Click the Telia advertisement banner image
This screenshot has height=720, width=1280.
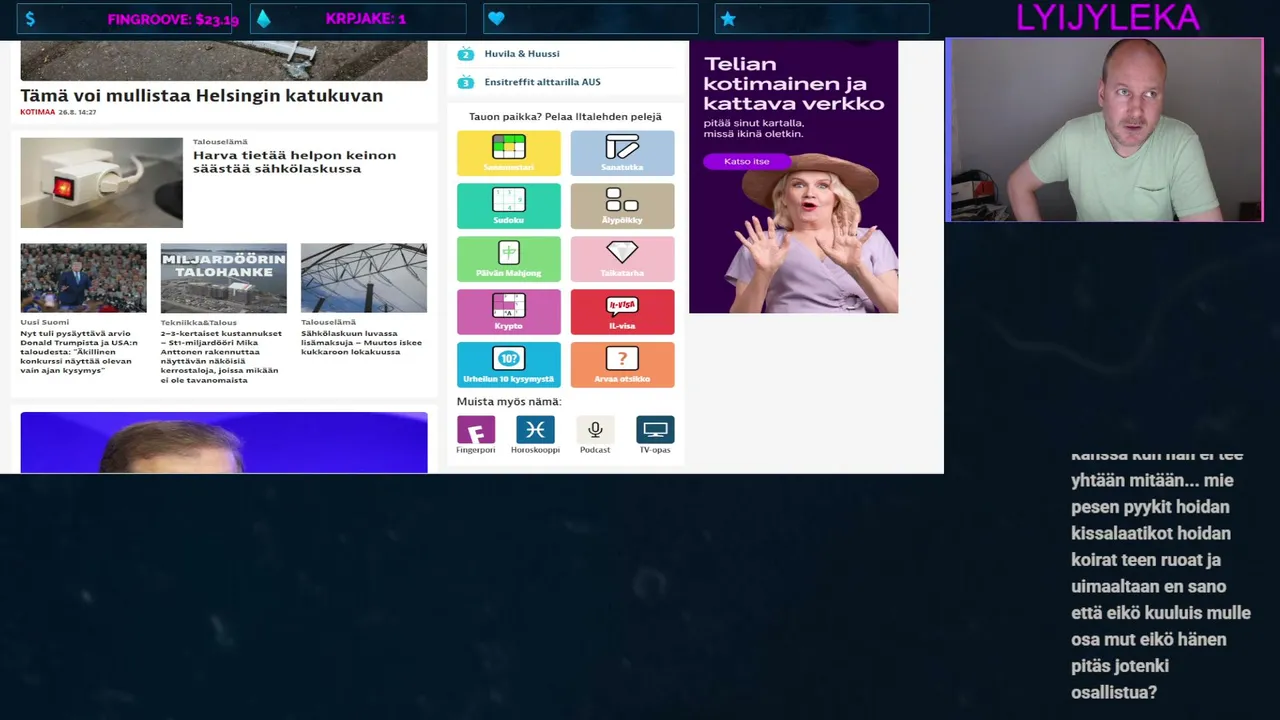793,177
